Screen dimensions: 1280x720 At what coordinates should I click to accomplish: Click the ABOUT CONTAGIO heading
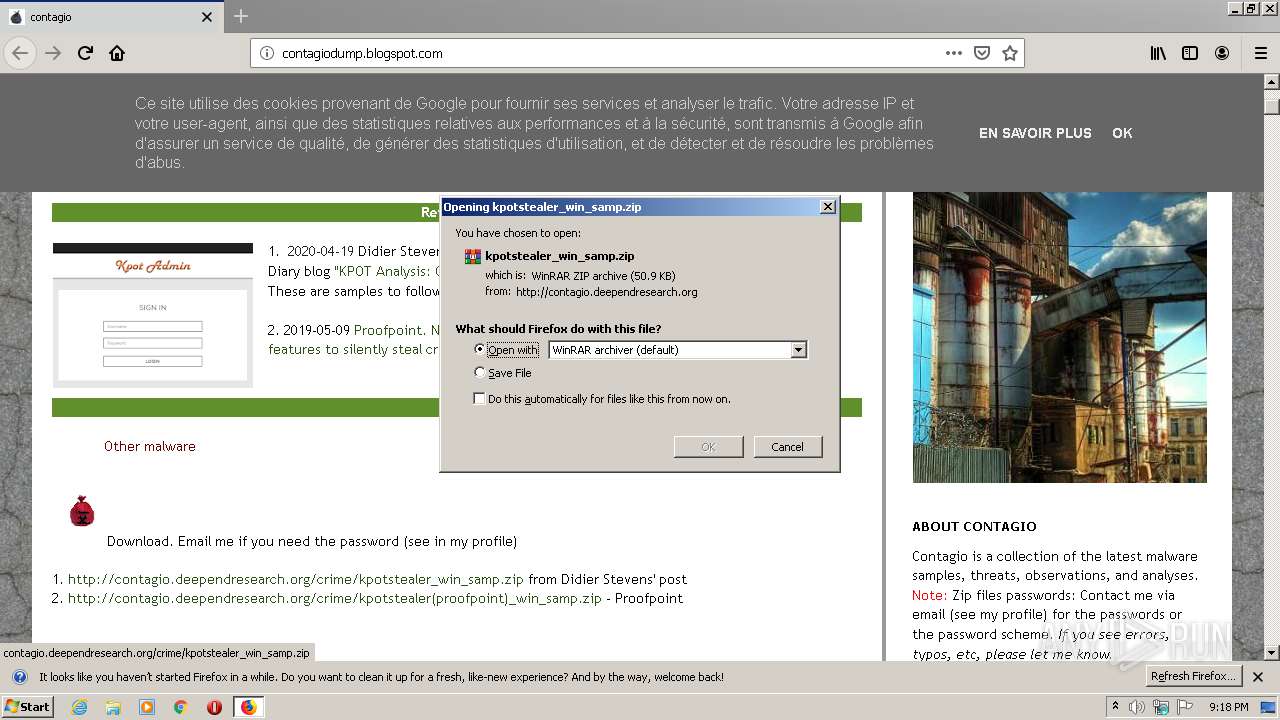tap(974, 526)
